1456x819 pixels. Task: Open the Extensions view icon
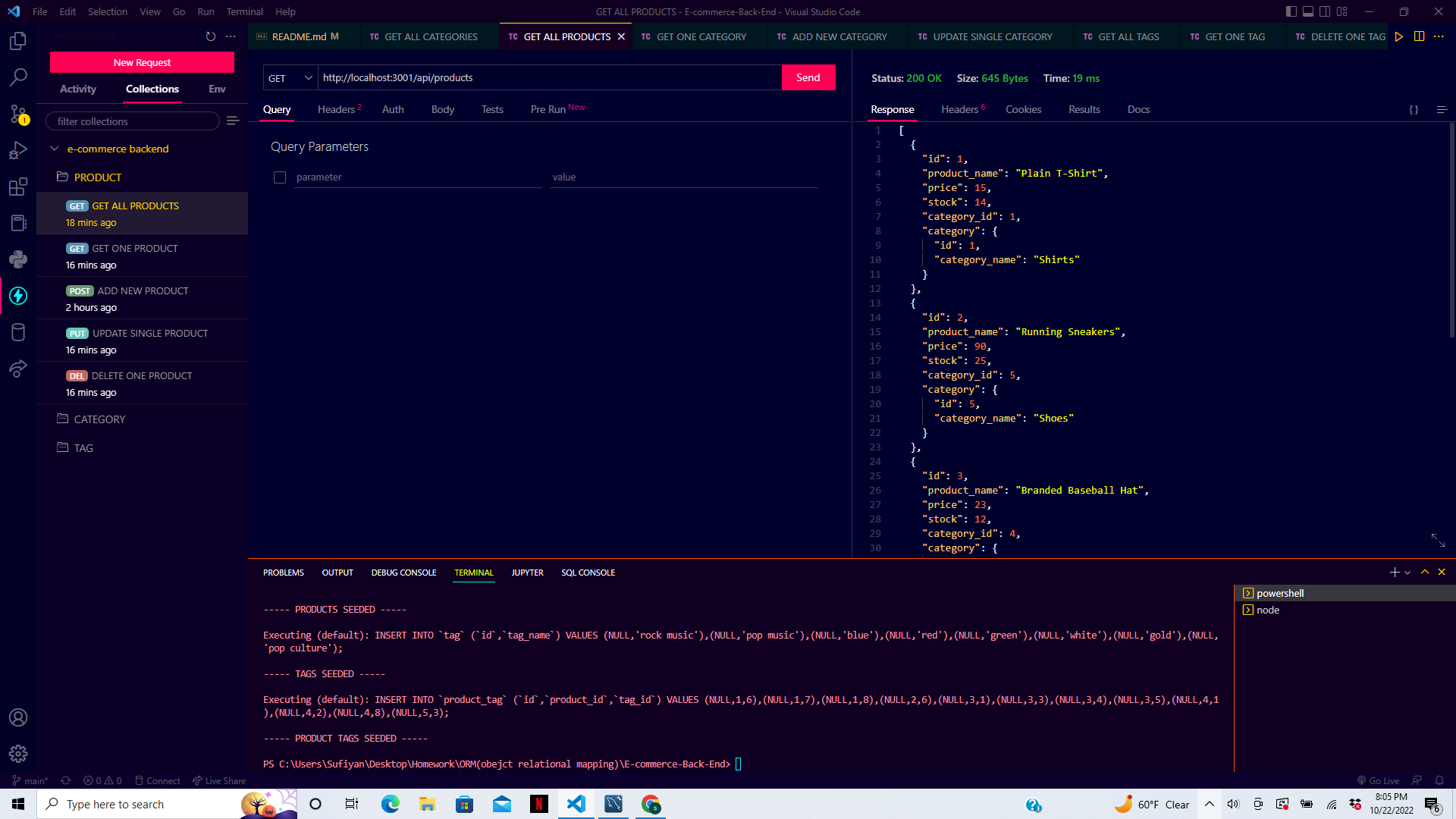coord(18,187)
